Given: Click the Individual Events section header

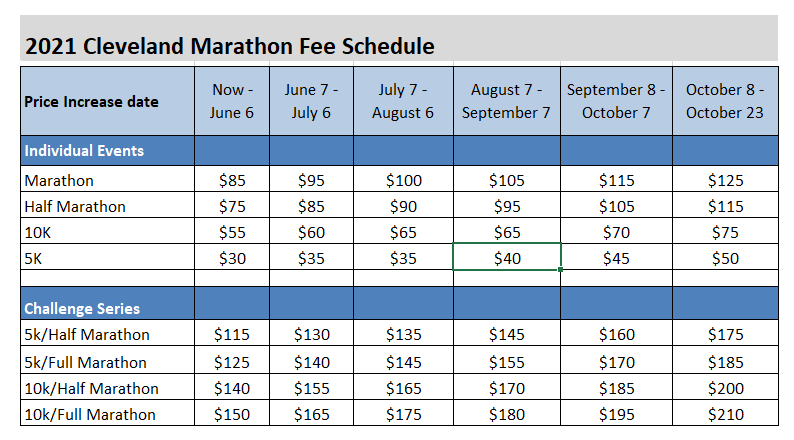Looking at the screenshot, I should [84, 151].
